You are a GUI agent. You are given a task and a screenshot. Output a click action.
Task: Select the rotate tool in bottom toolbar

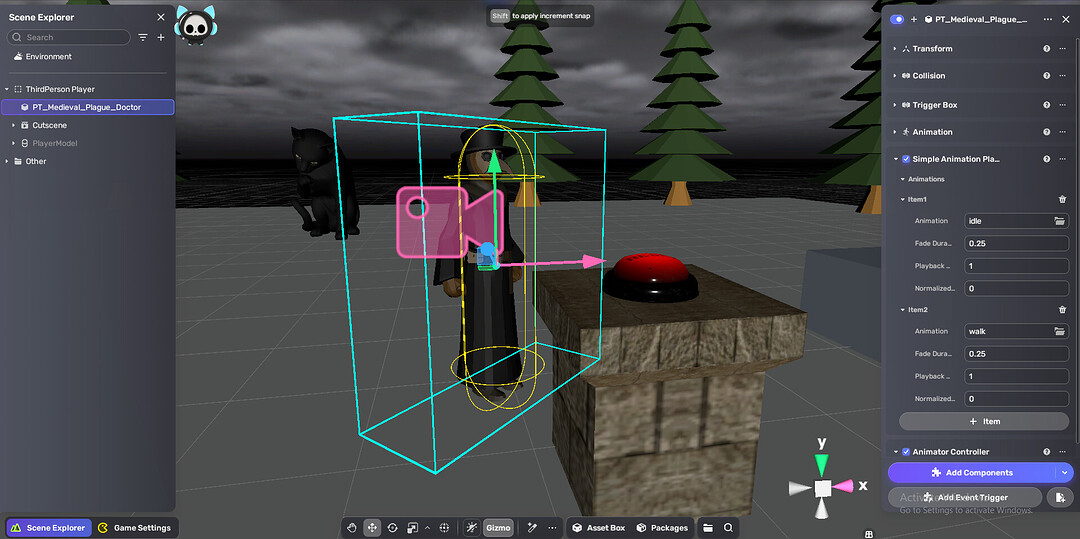392,527
